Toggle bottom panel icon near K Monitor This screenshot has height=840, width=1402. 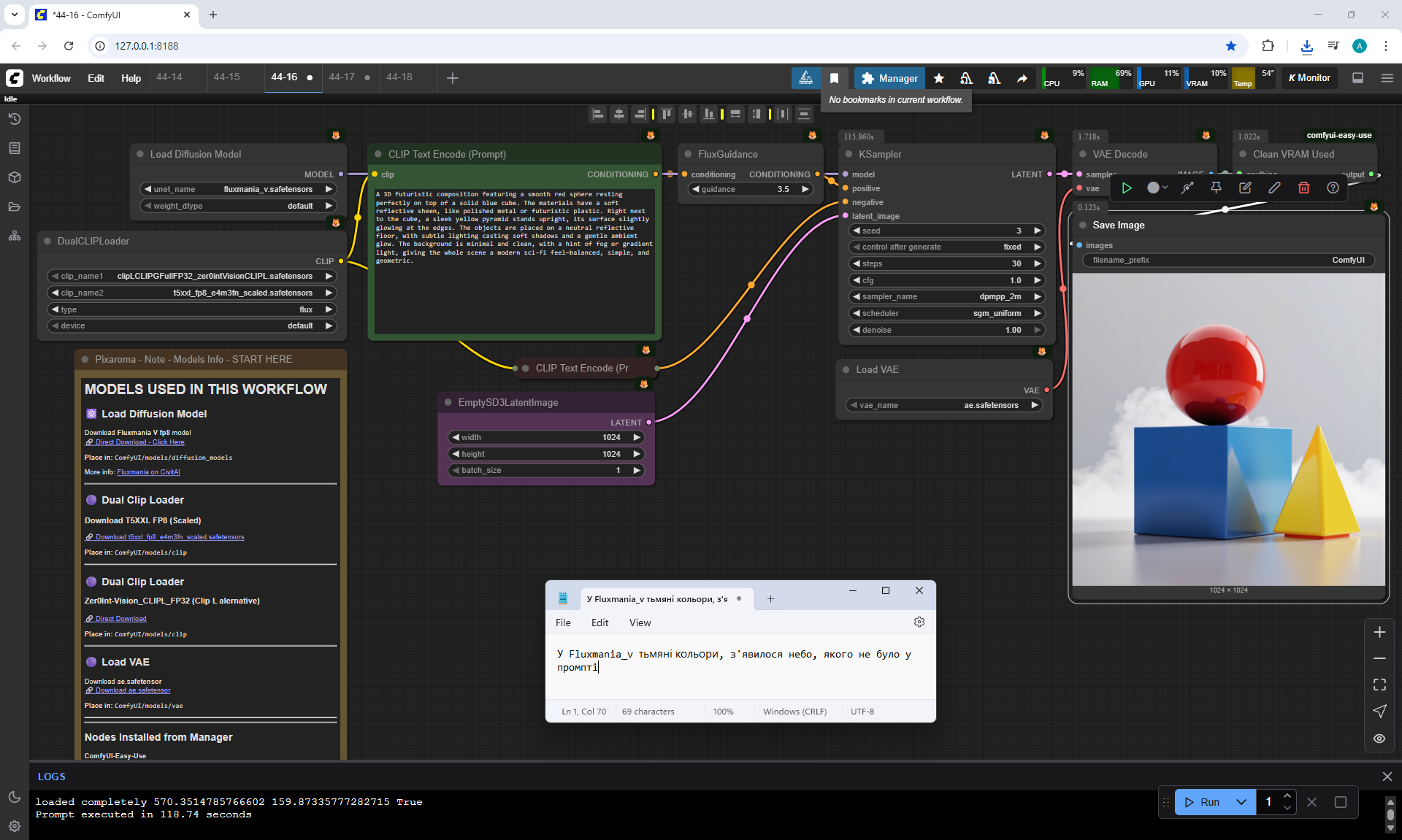tap(1357, 78)
